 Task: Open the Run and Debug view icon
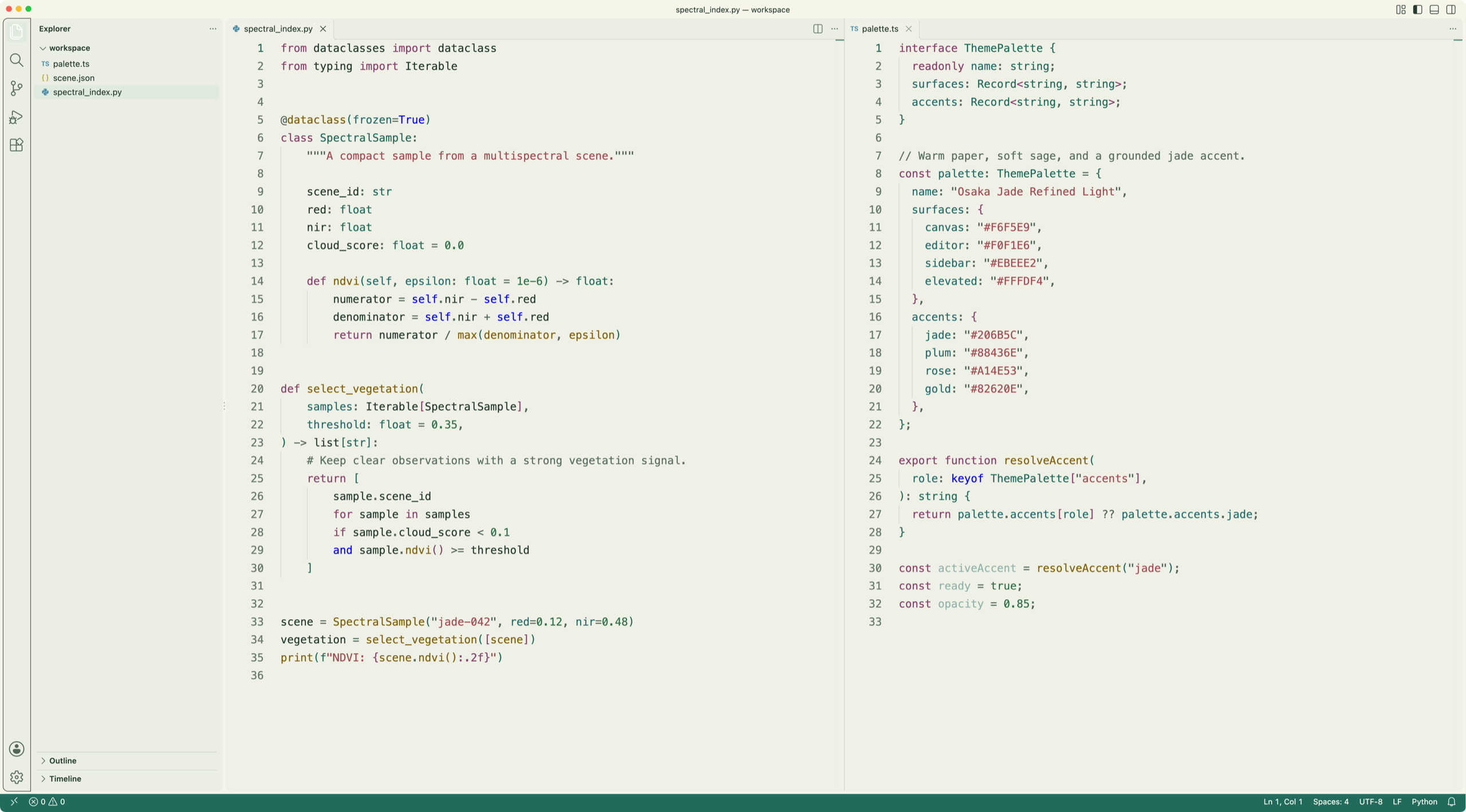click(x=17, y=117)
